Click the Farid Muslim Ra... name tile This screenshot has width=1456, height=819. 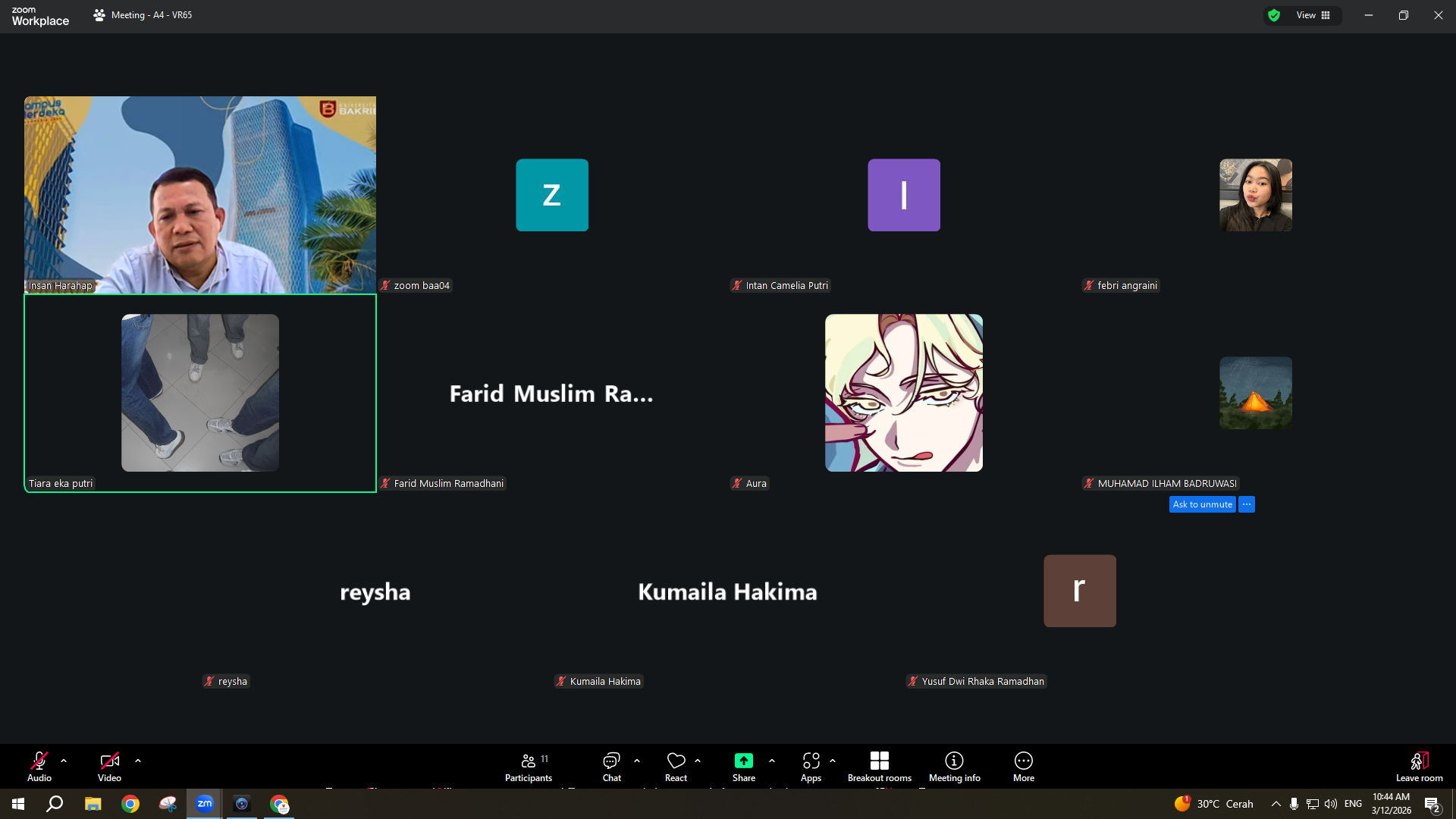(x=551, y=394)
